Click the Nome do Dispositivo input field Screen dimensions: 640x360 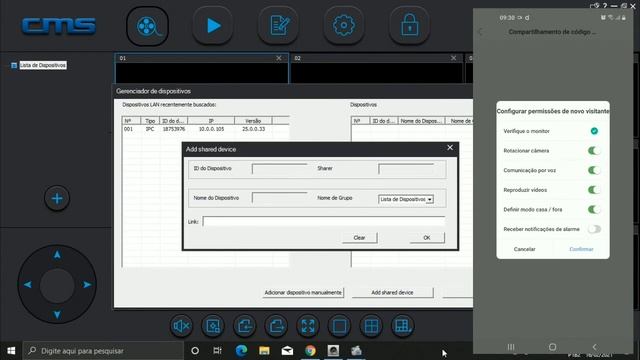click(280, 198)
